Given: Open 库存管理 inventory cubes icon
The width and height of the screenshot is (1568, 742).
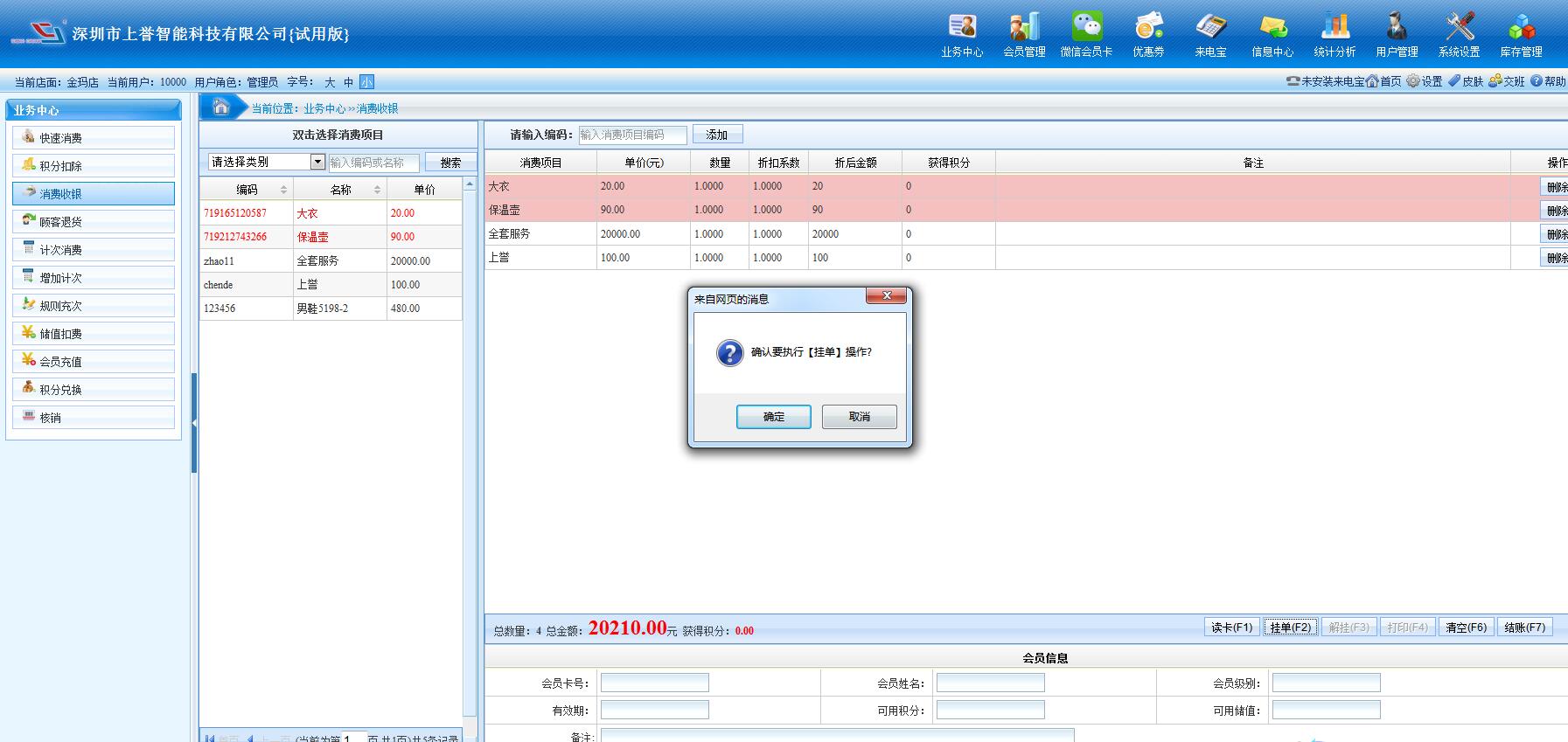Looking at the screenshot, I should pyautogui.click(x=1521, y=28).
